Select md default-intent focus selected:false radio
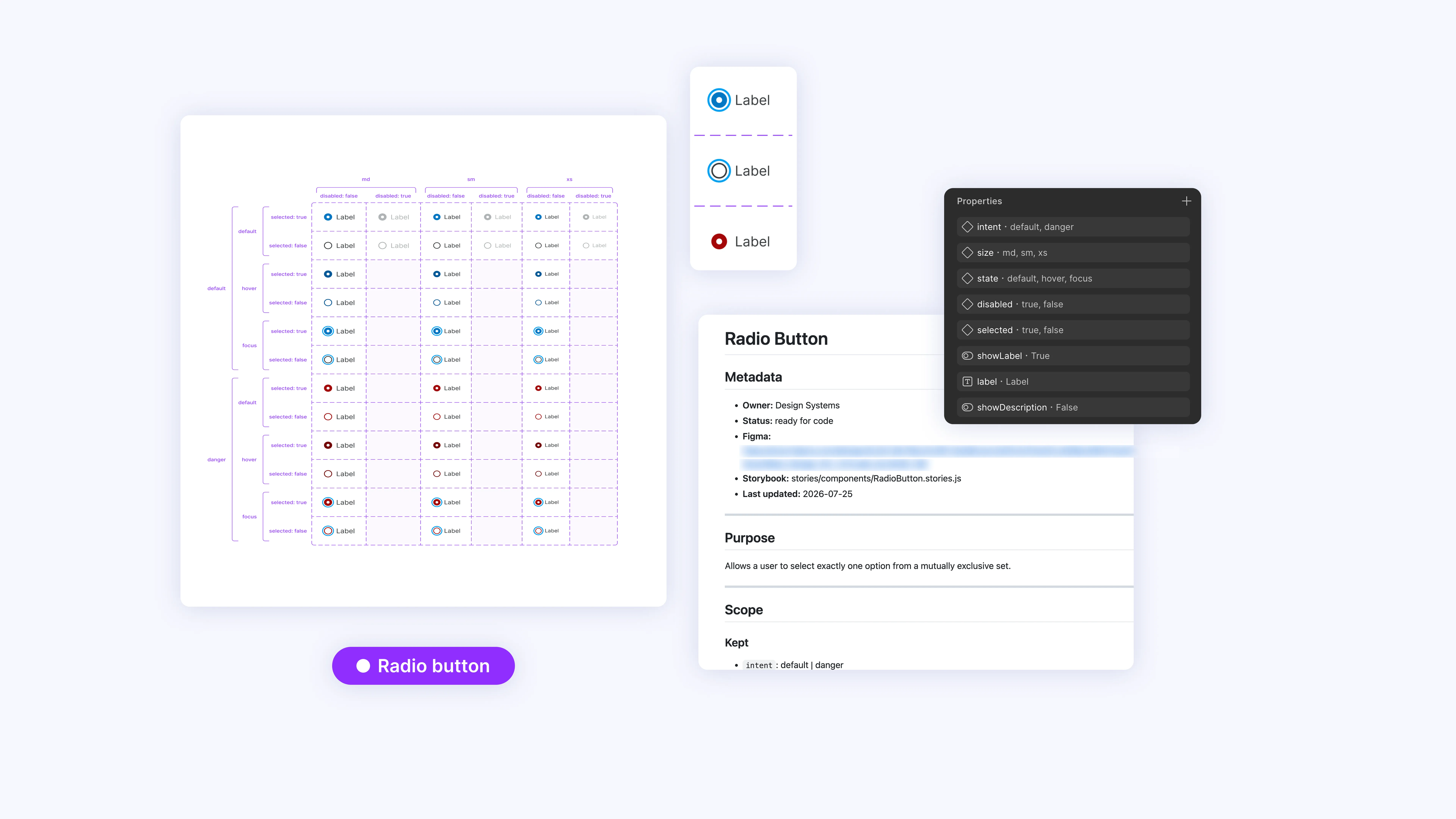 point(328,359)
